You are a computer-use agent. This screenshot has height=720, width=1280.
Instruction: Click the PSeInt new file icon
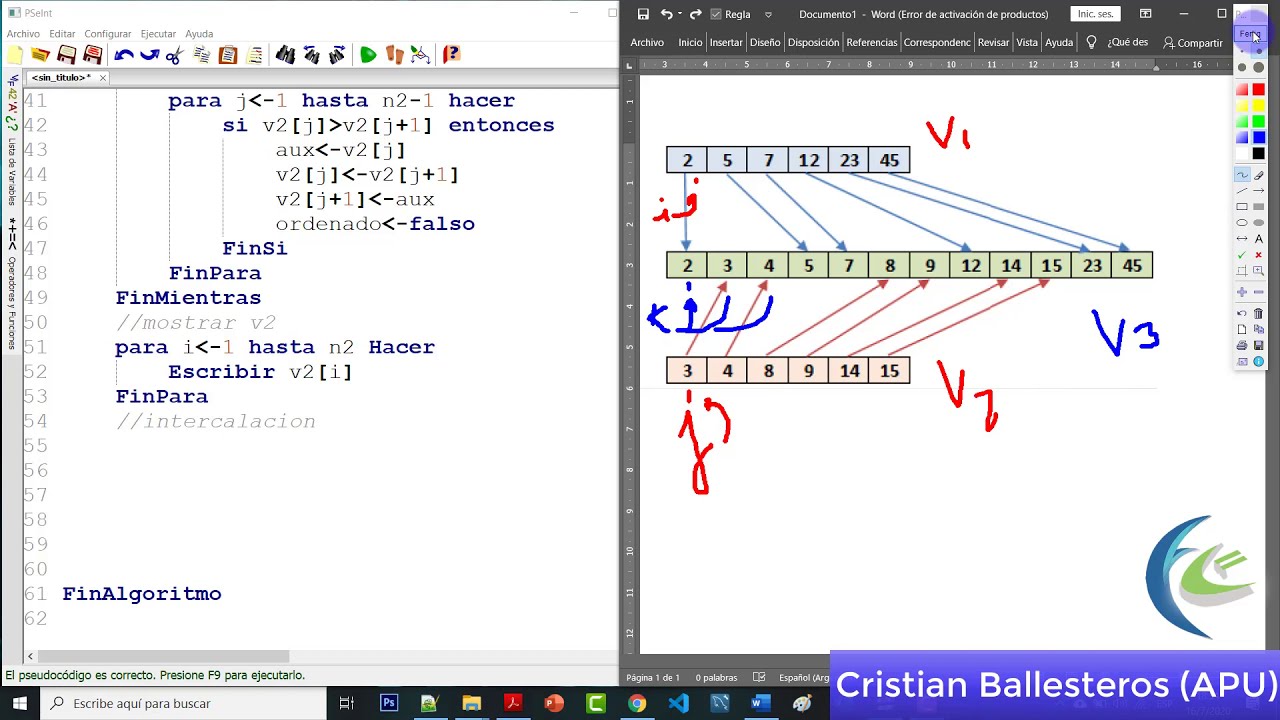(x=15, y=55)
